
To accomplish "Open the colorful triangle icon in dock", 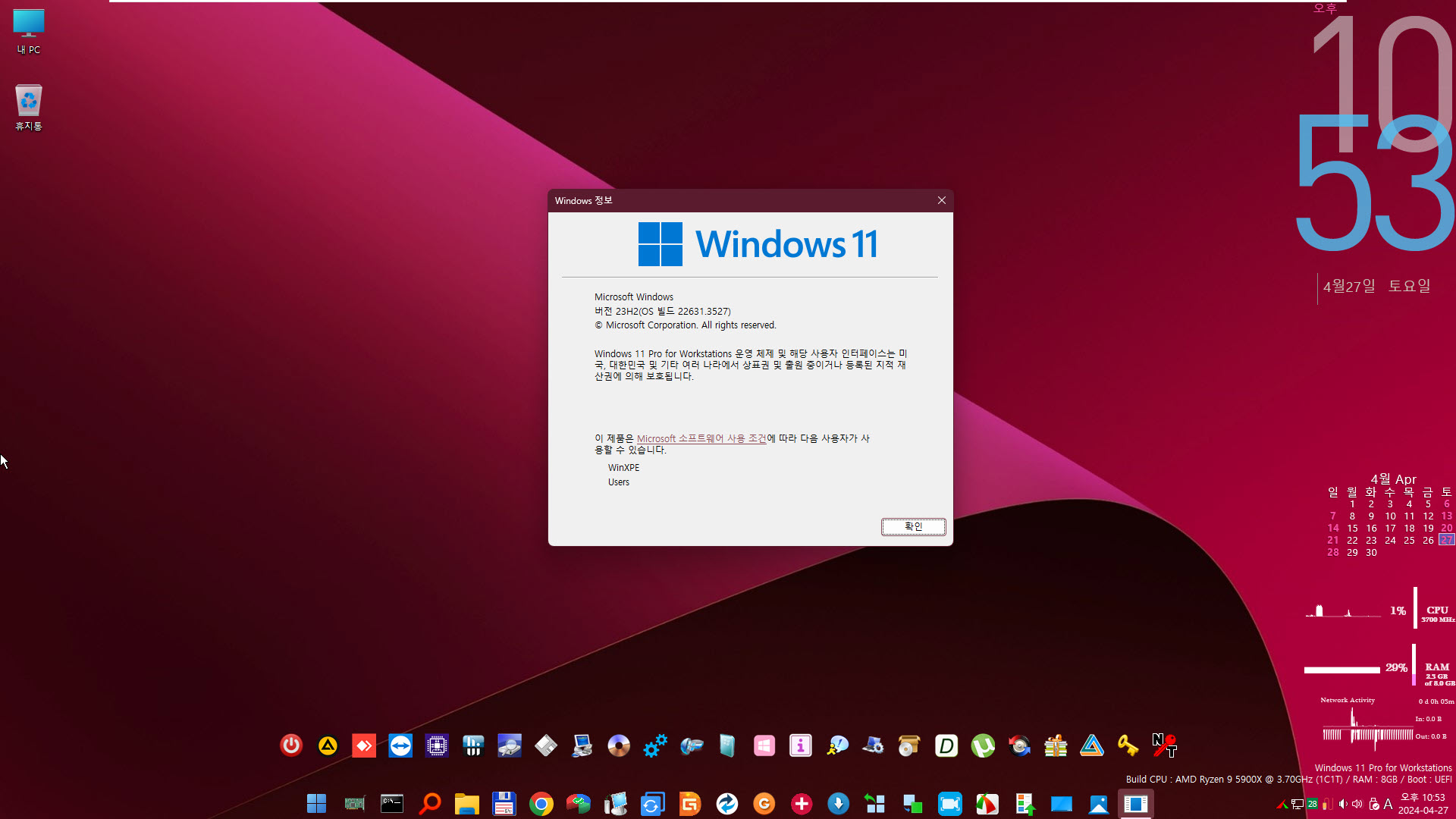I will [x=1092, y=746].
